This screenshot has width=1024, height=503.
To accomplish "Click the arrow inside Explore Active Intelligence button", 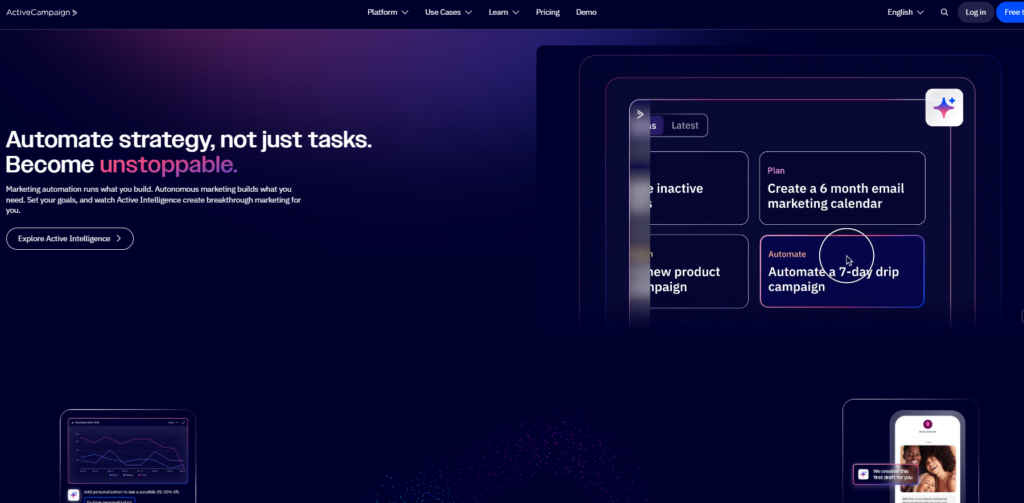I will point(119,239).
